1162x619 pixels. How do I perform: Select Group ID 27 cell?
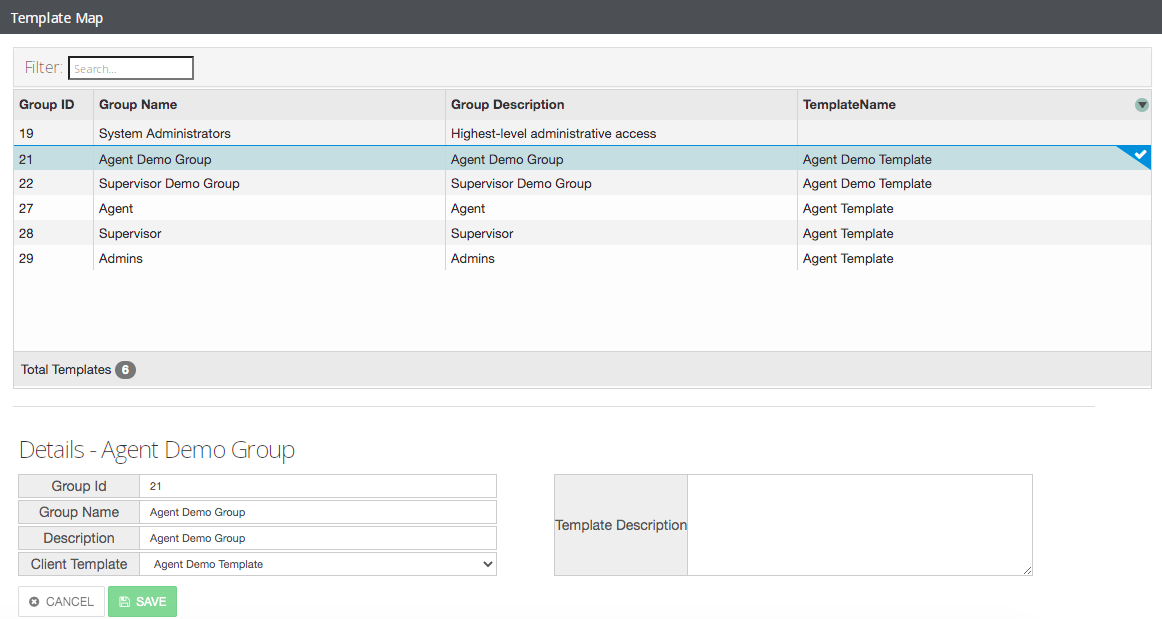[x=53, y=208]
